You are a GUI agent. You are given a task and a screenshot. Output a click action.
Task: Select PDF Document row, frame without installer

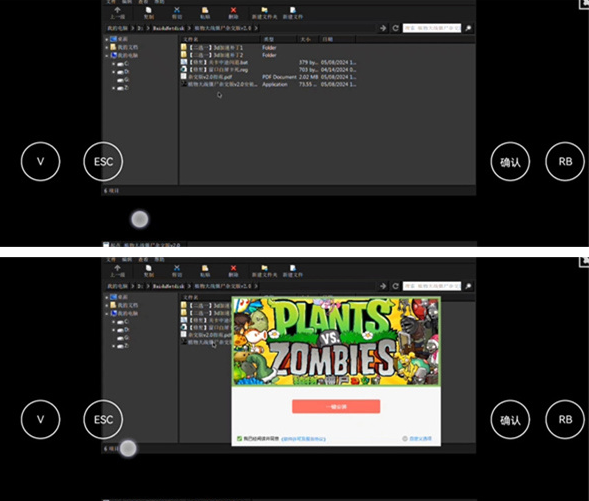(269, 77)
